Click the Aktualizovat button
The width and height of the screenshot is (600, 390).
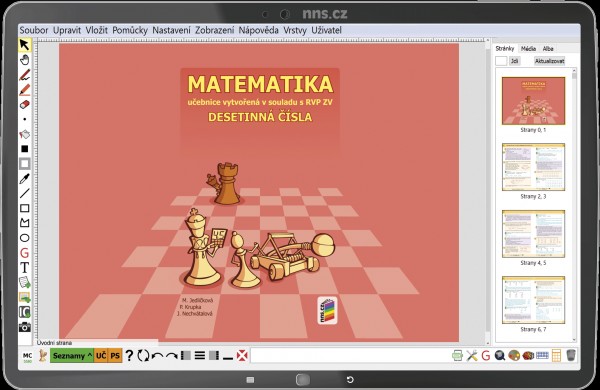tap(549, 61)
